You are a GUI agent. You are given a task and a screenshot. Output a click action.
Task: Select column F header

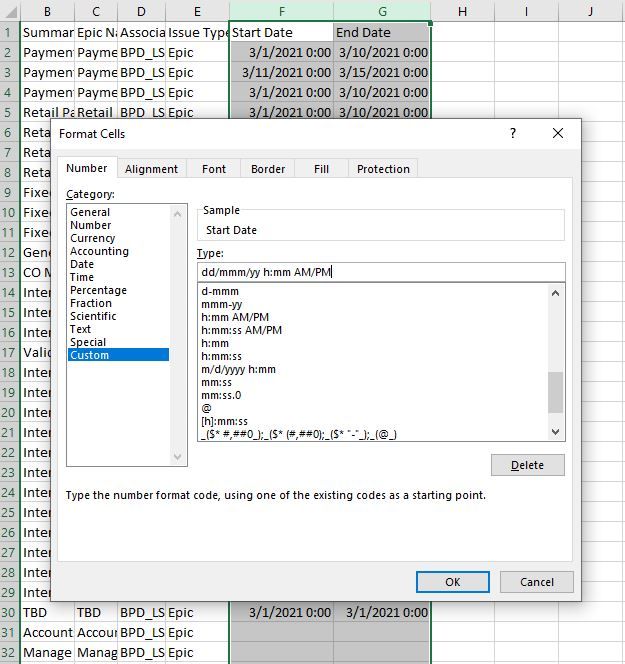point(282,11)
